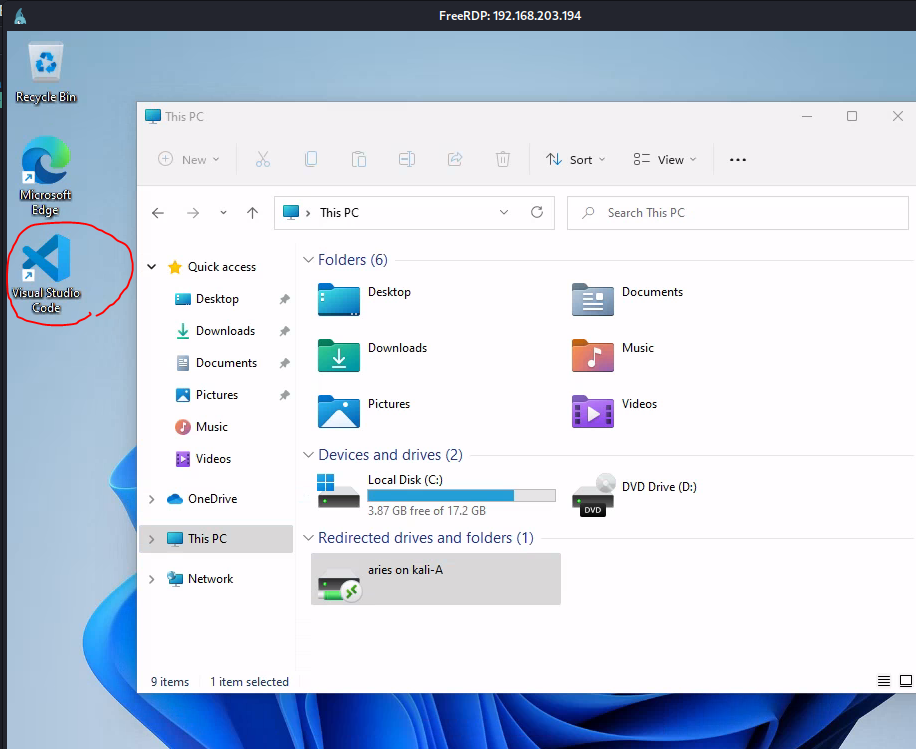This screenshot has height=749, width=916.
Task: Collapse the Redirected drives and folders group
Action: (x=308, y=538)
